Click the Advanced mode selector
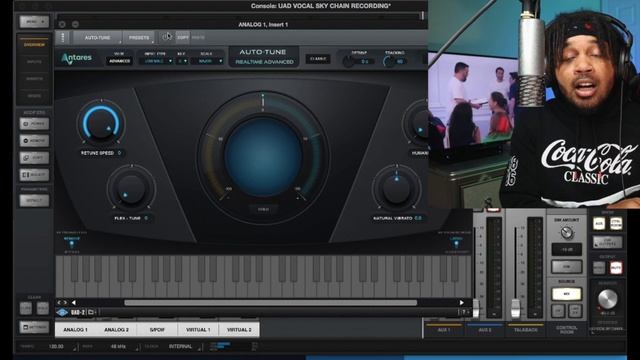Screen dimensions: 640x360 (120, 61)
